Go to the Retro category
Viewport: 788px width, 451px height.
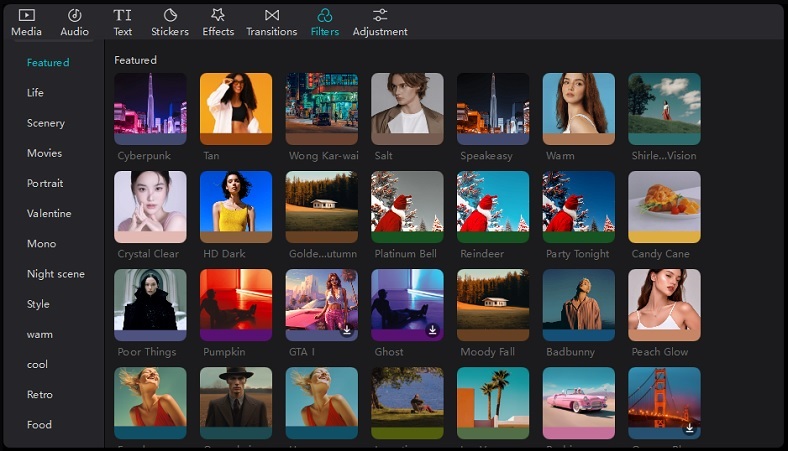coord(41,394)
